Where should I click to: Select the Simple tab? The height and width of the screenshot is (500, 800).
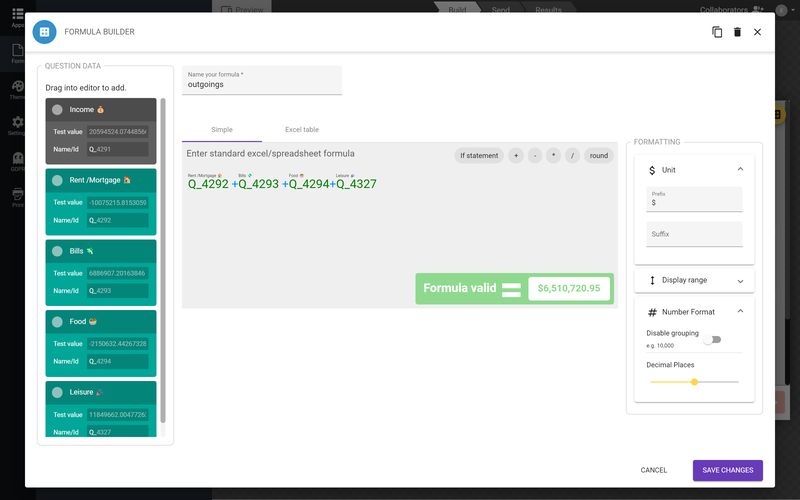[x=222, y=130]
